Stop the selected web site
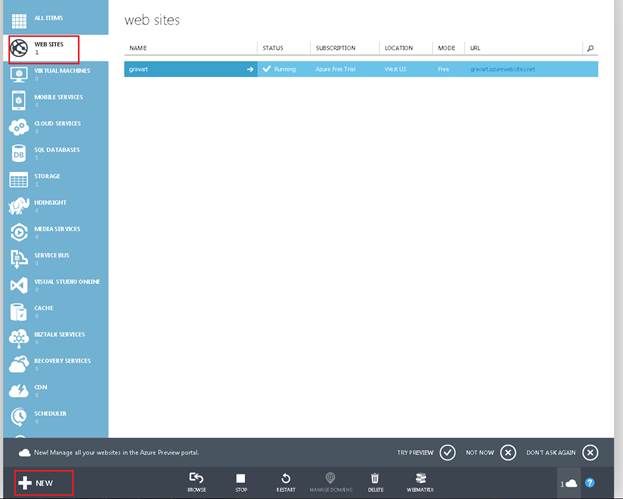This screenshot has height=499, width=623. (241, 482)
